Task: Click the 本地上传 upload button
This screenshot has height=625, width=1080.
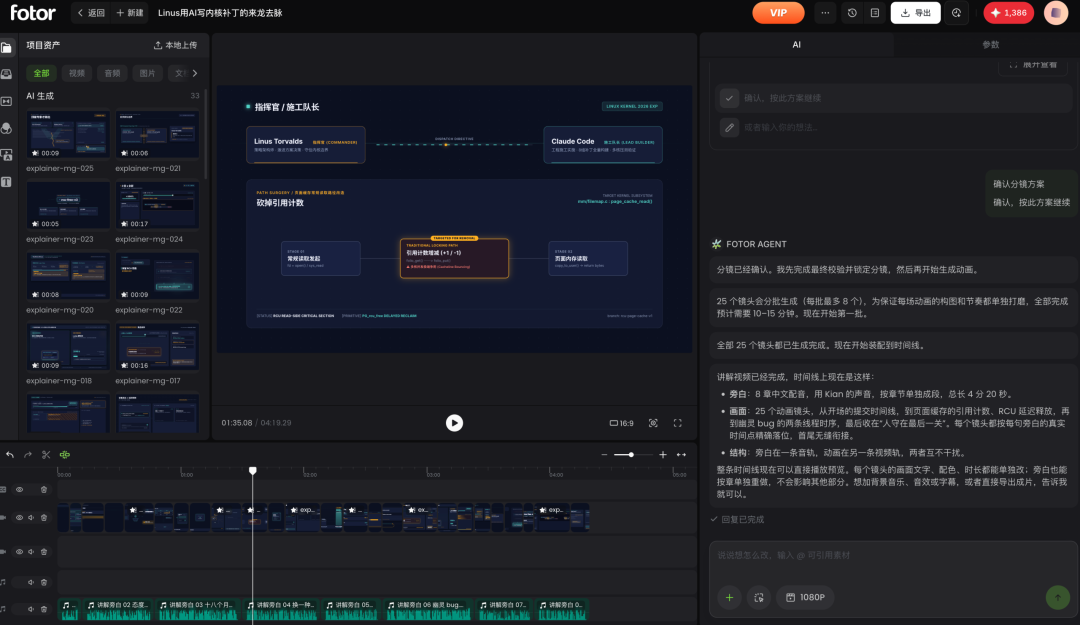Action: [175, 45]
